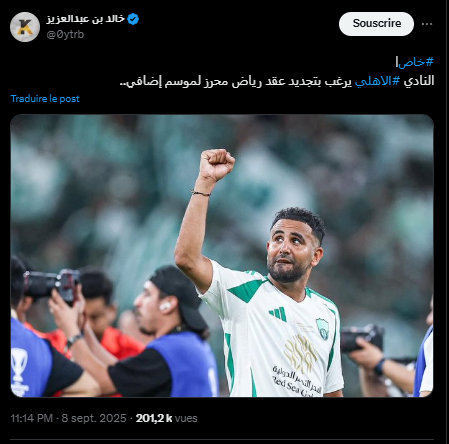Click the raised fist in the photo
The height and width of the screenshot is (444, 449).
point(217,165)
